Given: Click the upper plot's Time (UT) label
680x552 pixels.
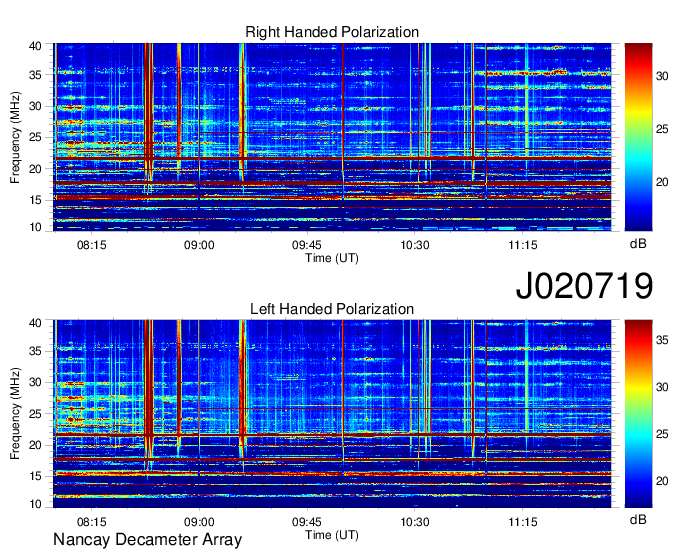Looking at the screenshot, I should pos(332,258).
